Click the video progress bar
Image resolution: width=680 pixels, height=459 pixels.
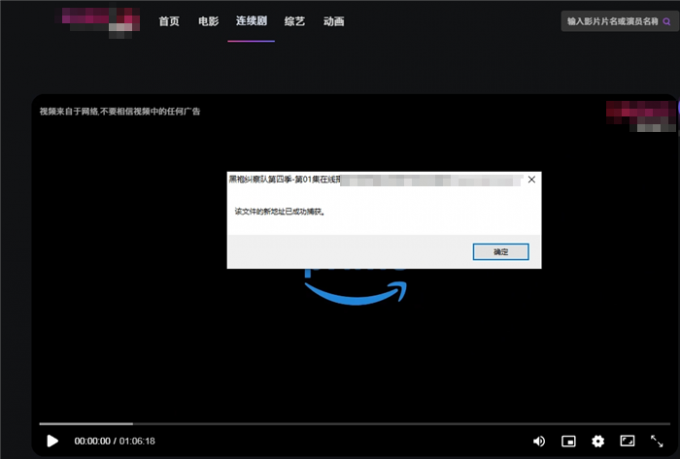355,423
